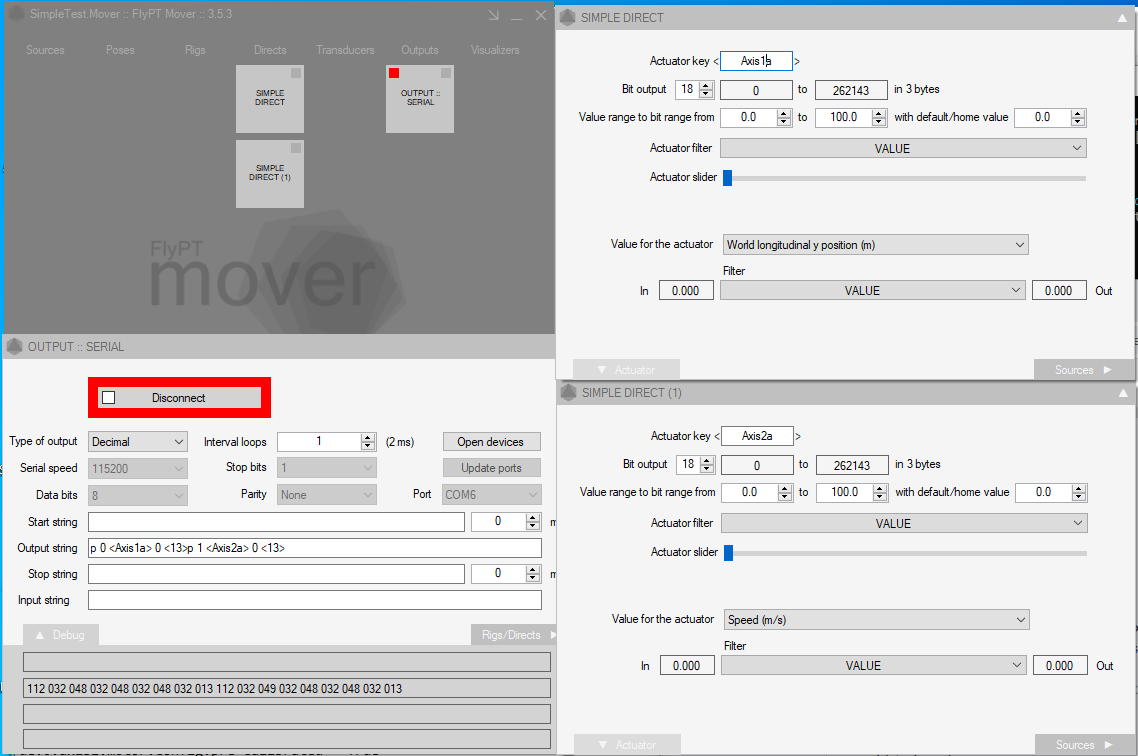Image resolution: width=1138 pixels, height=756 pixels.
Task: Open the Rigs menu
Action: click(195, 50)
